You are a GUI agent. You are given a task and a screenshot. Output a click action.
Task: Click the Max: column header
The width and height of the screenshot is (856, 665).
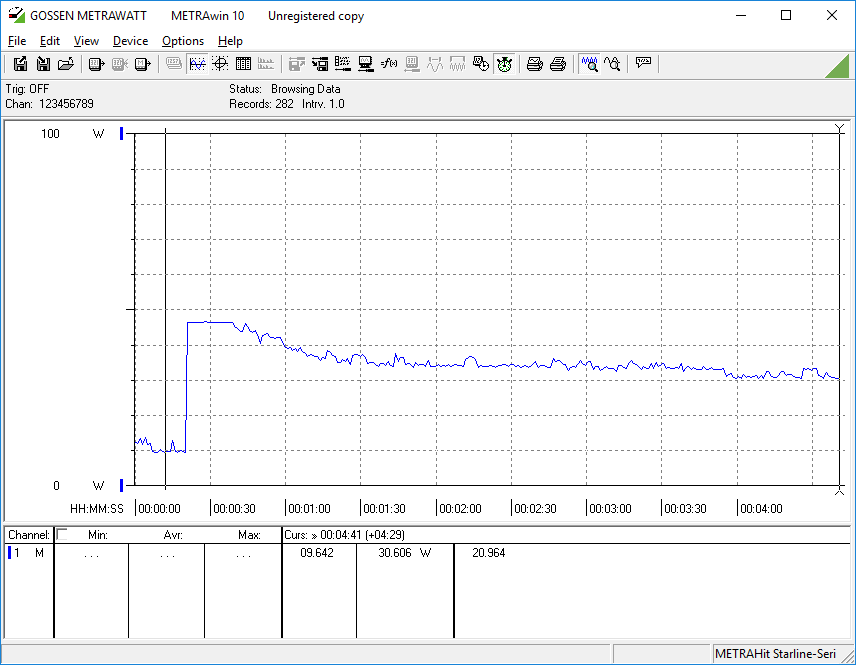point(249,535)
